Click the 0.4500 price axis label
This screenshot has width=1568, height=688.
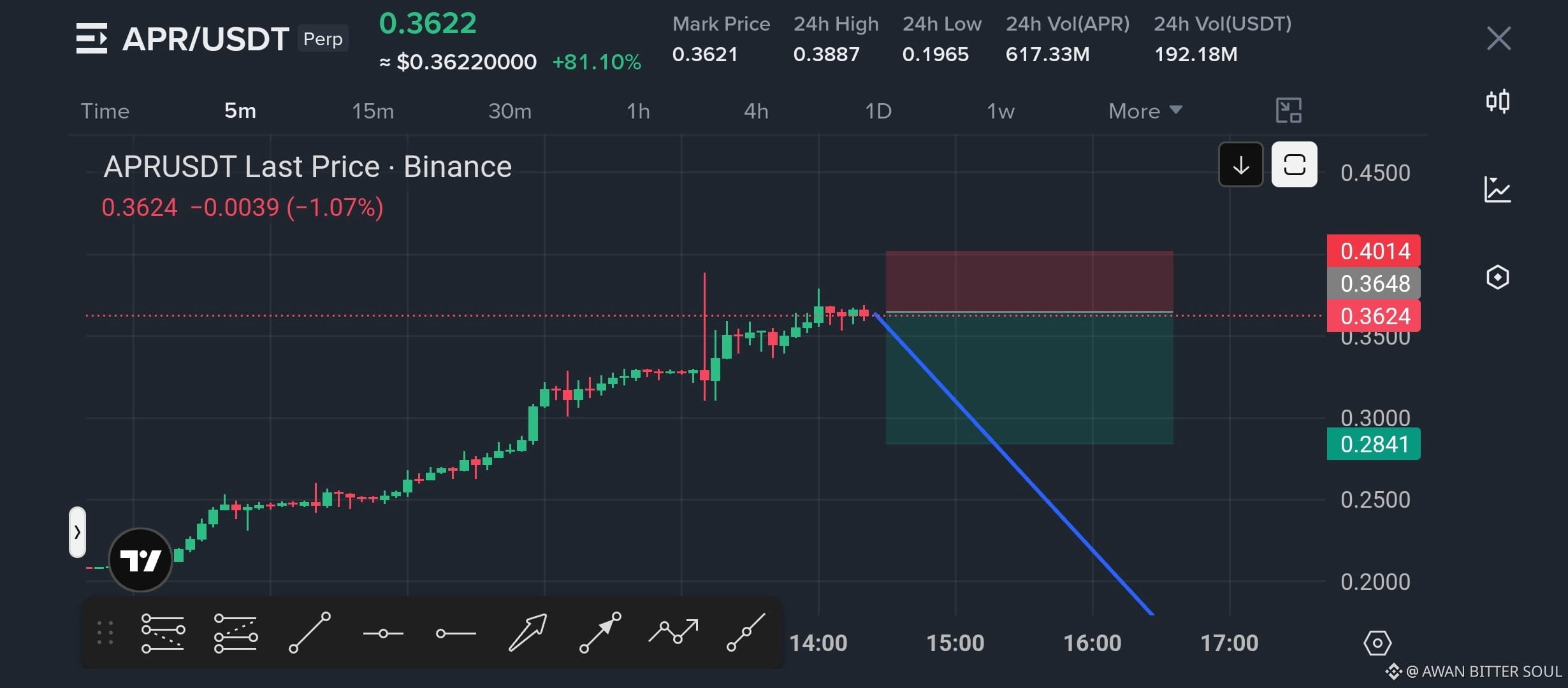coord(1375,173)
